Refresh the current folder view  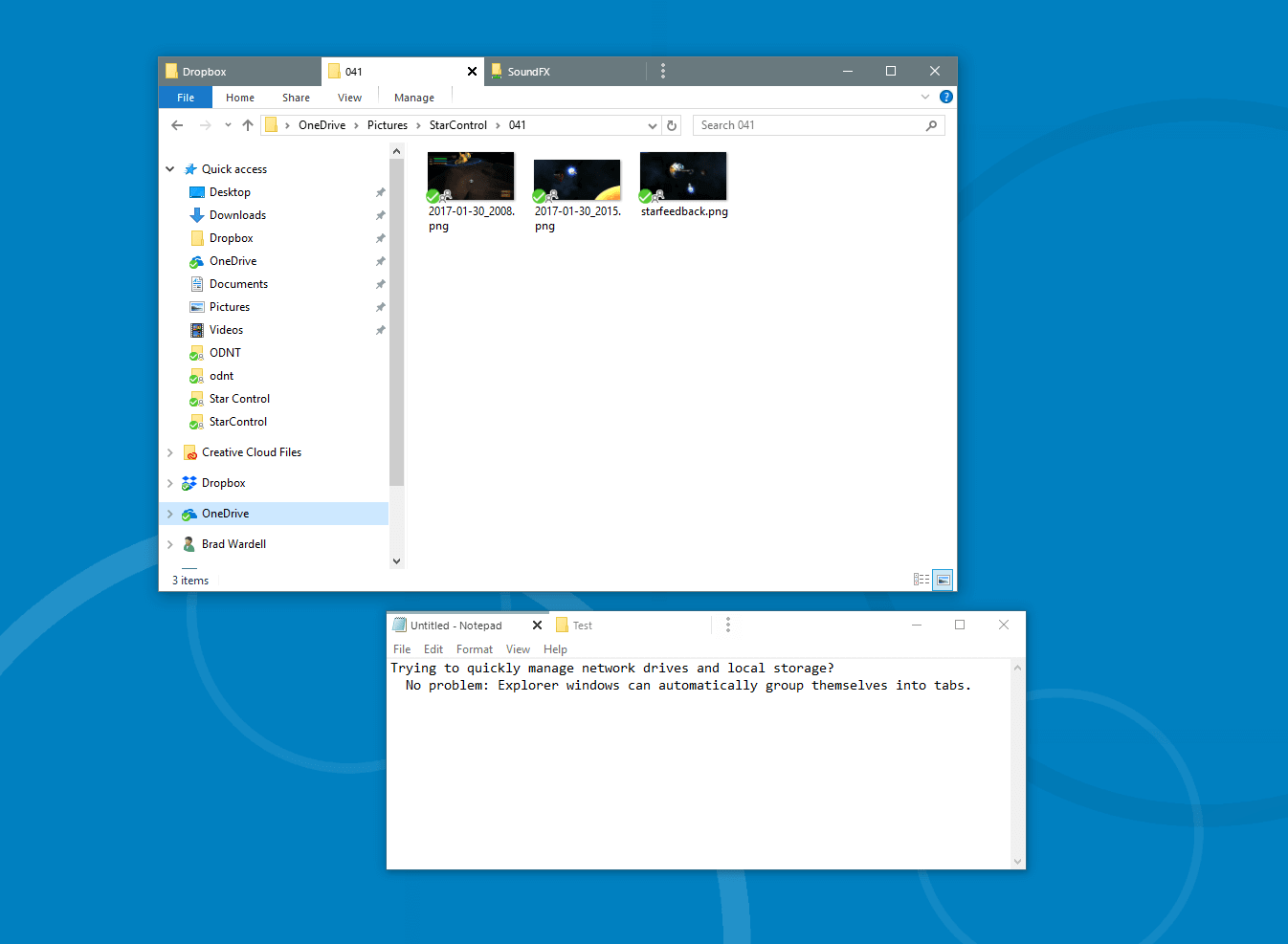coord(672,125)
